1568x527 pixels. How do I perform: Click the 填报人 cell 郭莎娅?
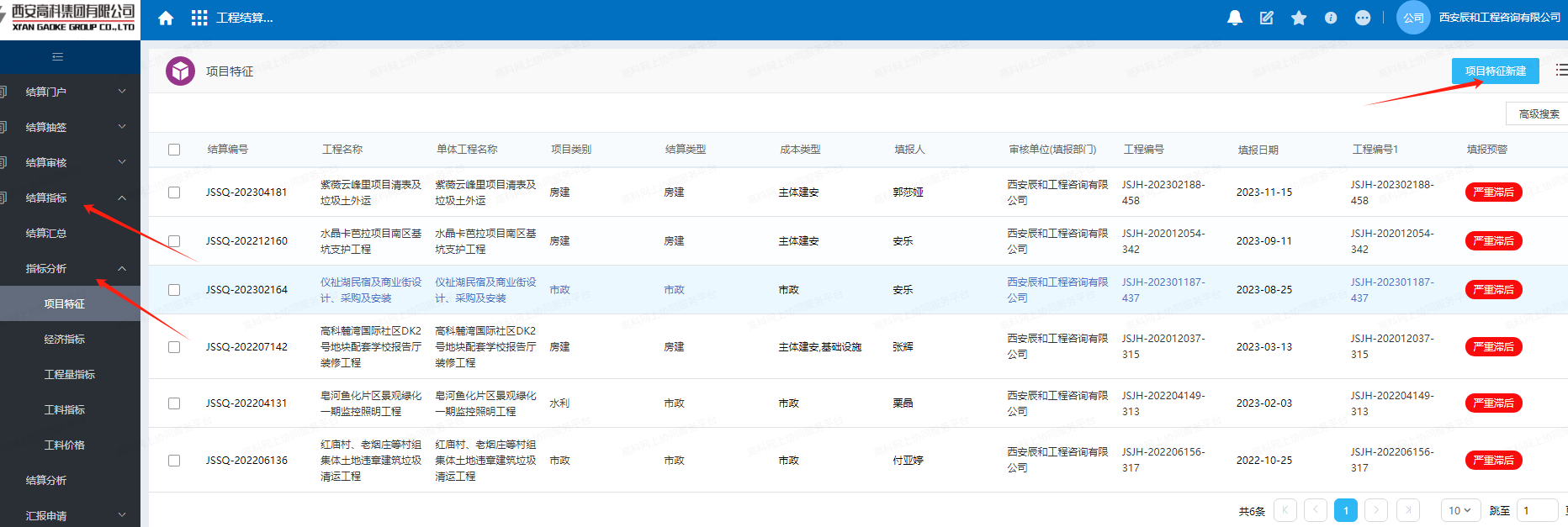coord(908,192)
